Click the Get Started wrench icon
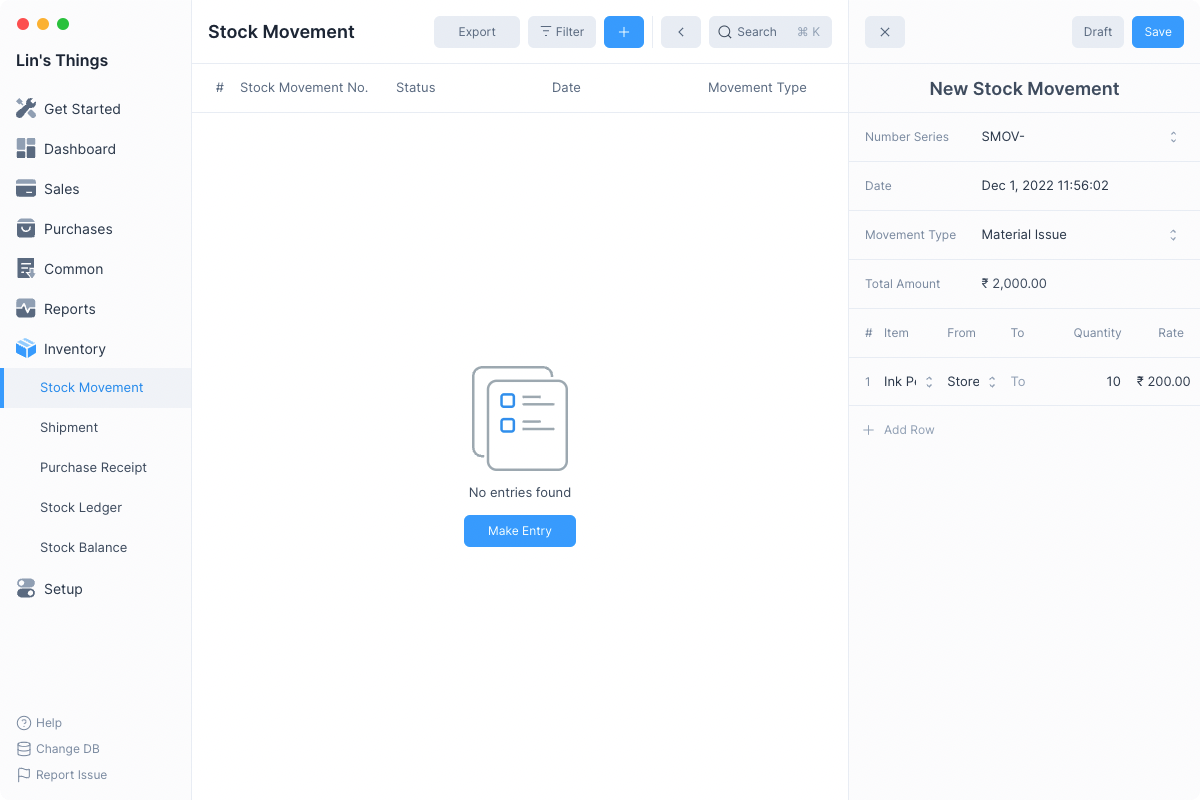 click(26, 109)
